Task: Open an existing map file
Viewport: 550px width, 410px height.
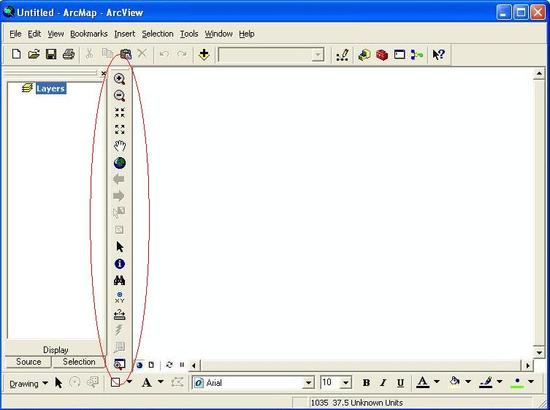Action: pyautogui.click(x=34, y=54)
